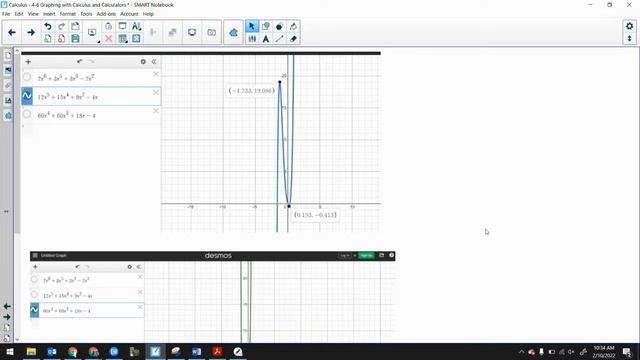The height and width of the screenshot is (360, 640).
Task: Open the File menu
Action: coord(6,14)
